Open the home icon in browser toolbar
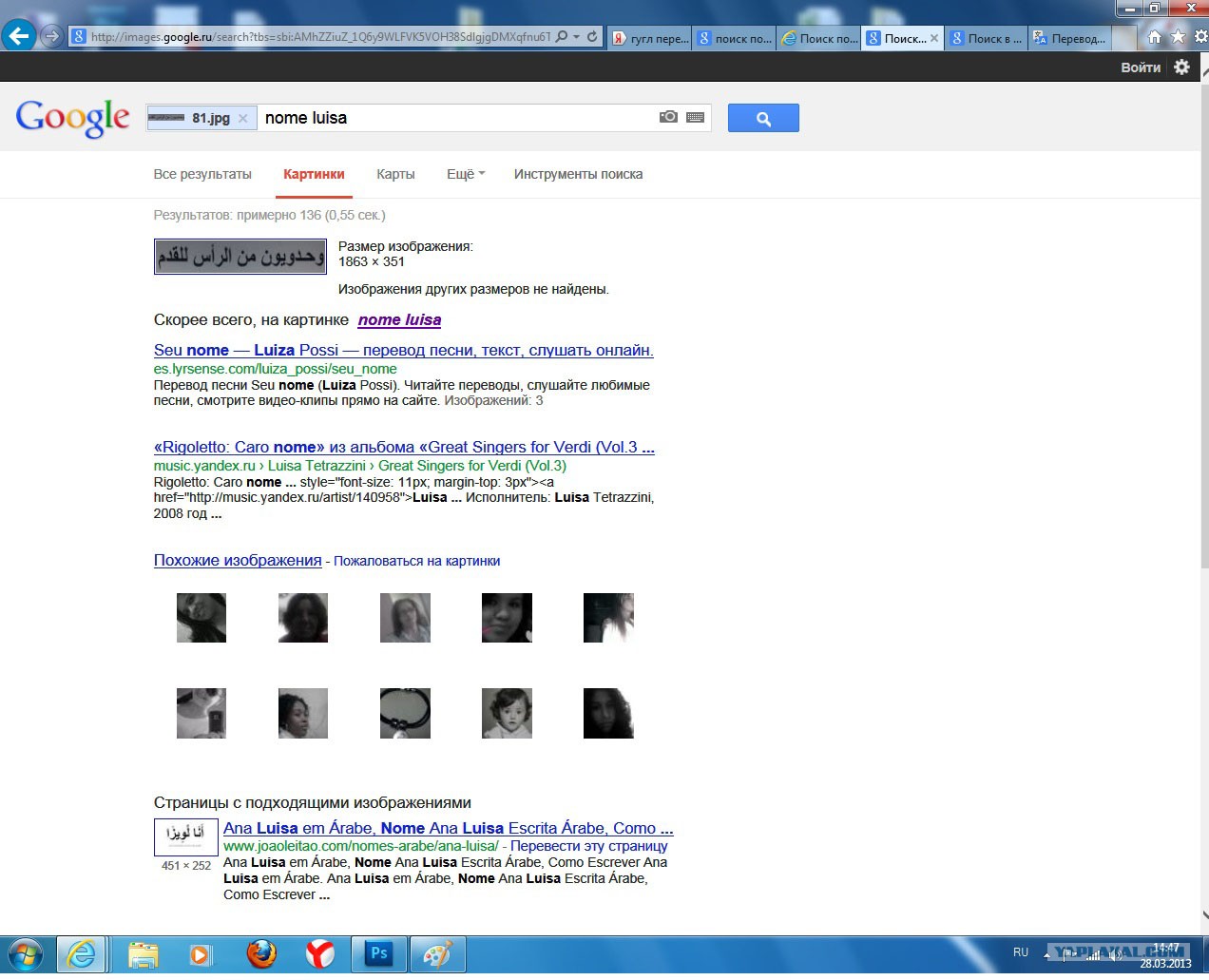Screen dimensions: 1209x980 [x=1154, y=36]
